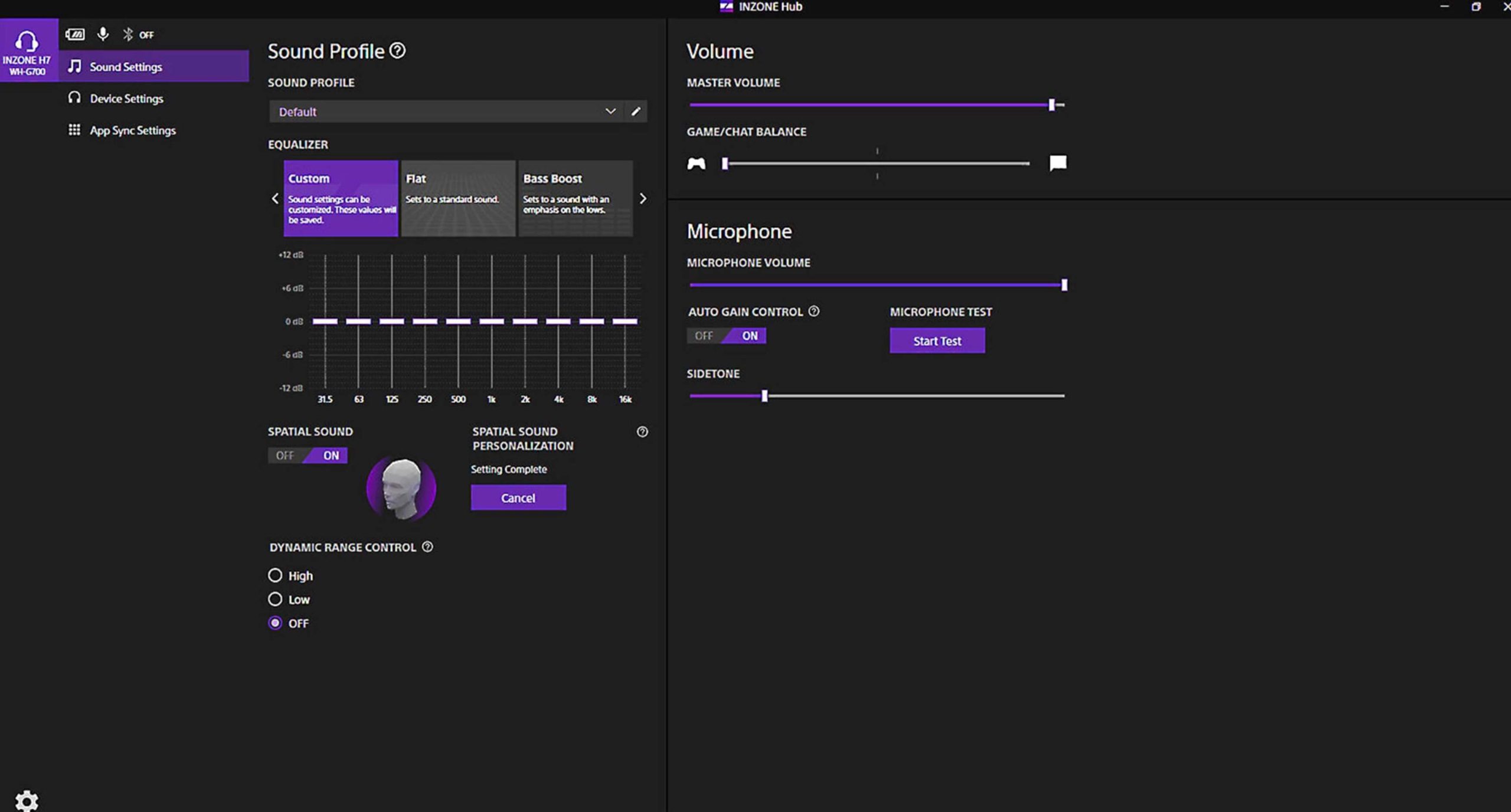The height and width of the screenshot is (812, 1511).
Task: Open app settings via the gear icon
Action: tap(27, 800)
